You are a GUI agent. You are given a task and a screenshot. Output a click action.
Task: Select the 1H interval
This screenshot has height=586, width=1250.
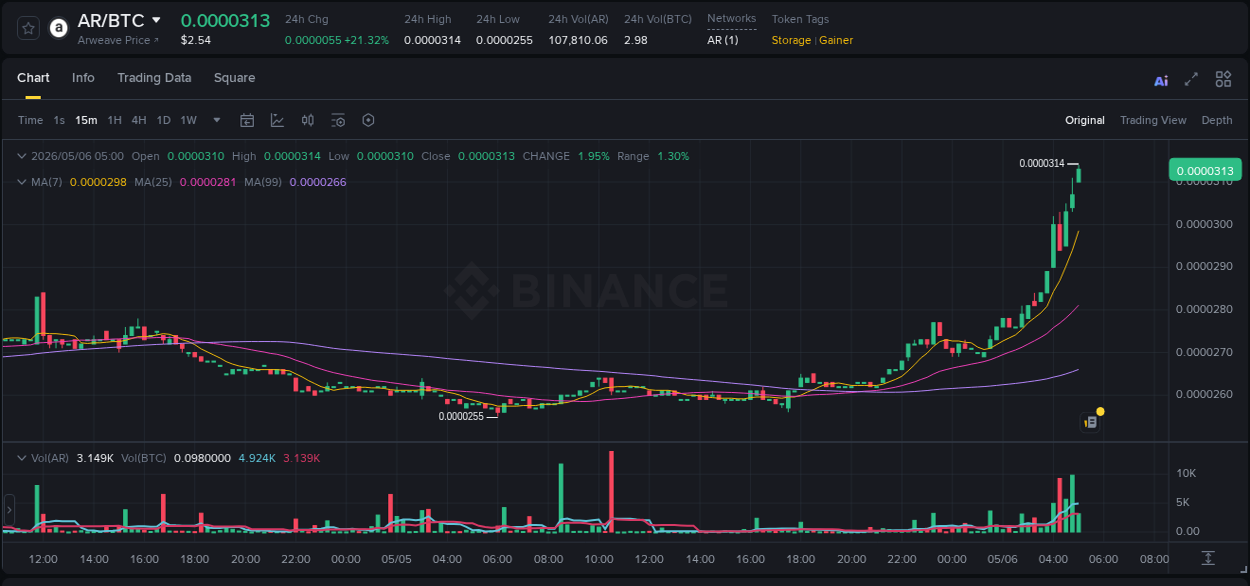pyautogui.click(x=114, y=120)
